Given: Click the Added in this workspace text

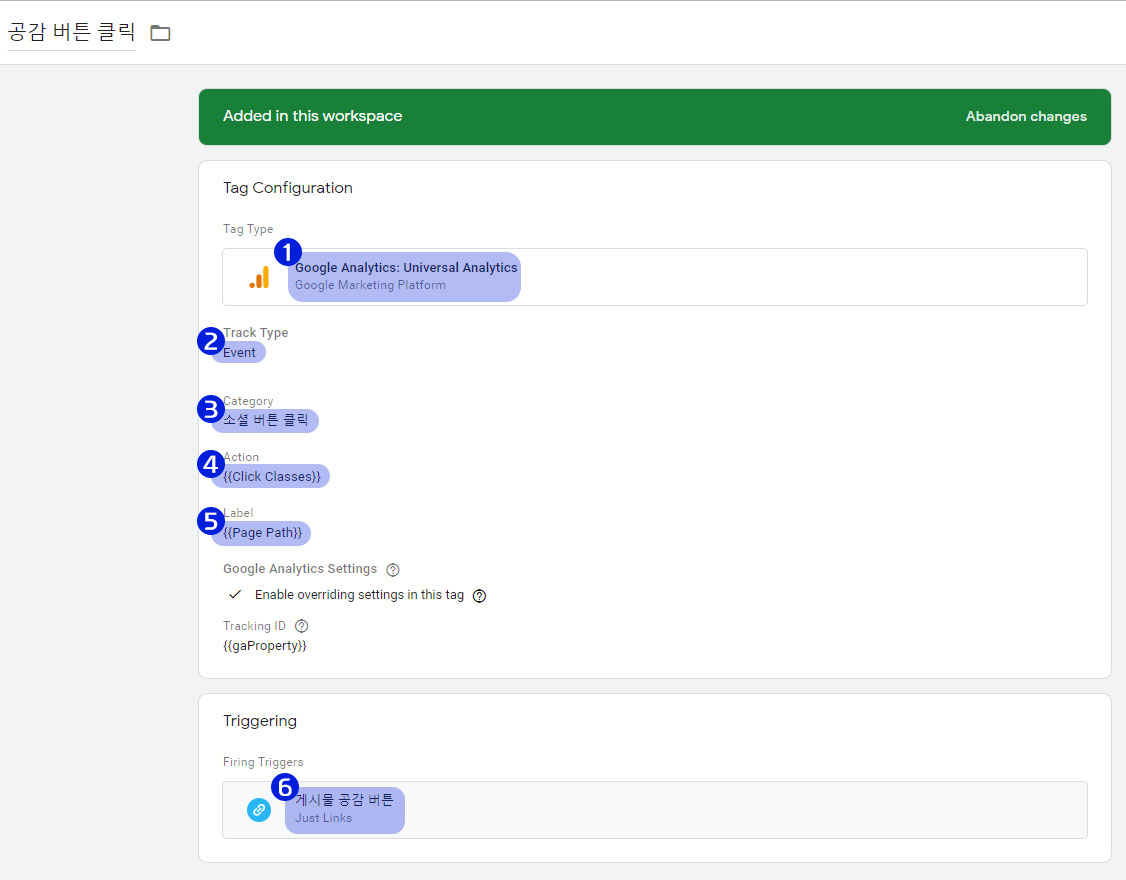Looking at the screenshot, I should point(312,116).
